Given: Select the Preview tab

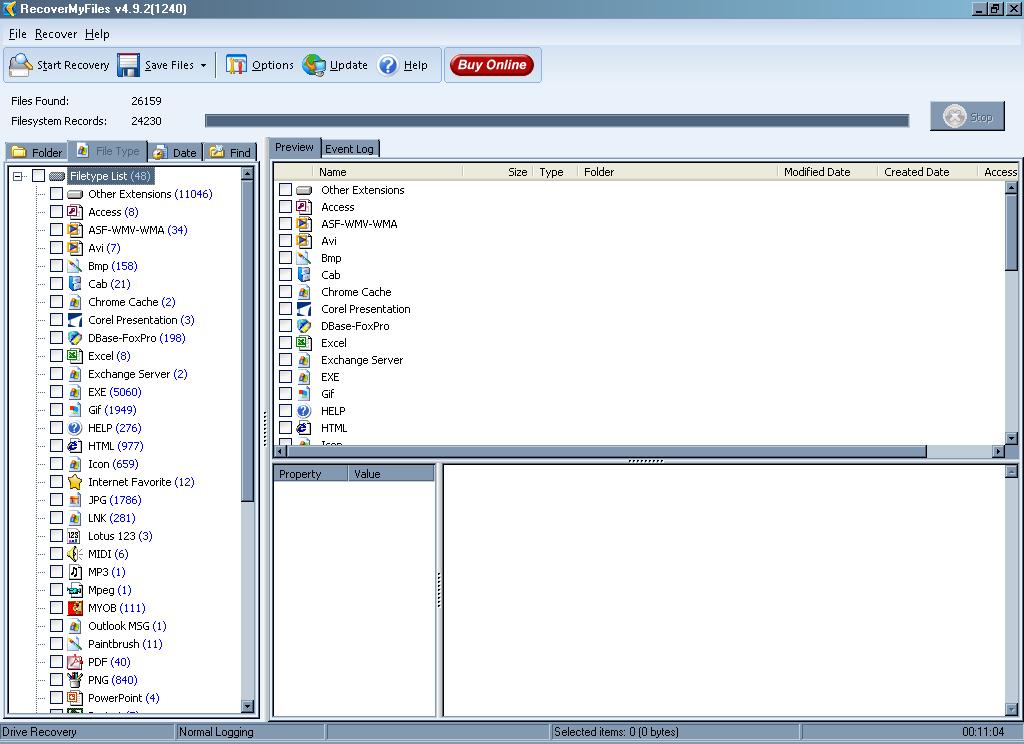Looking at the screenshot, I should [294, 148].
